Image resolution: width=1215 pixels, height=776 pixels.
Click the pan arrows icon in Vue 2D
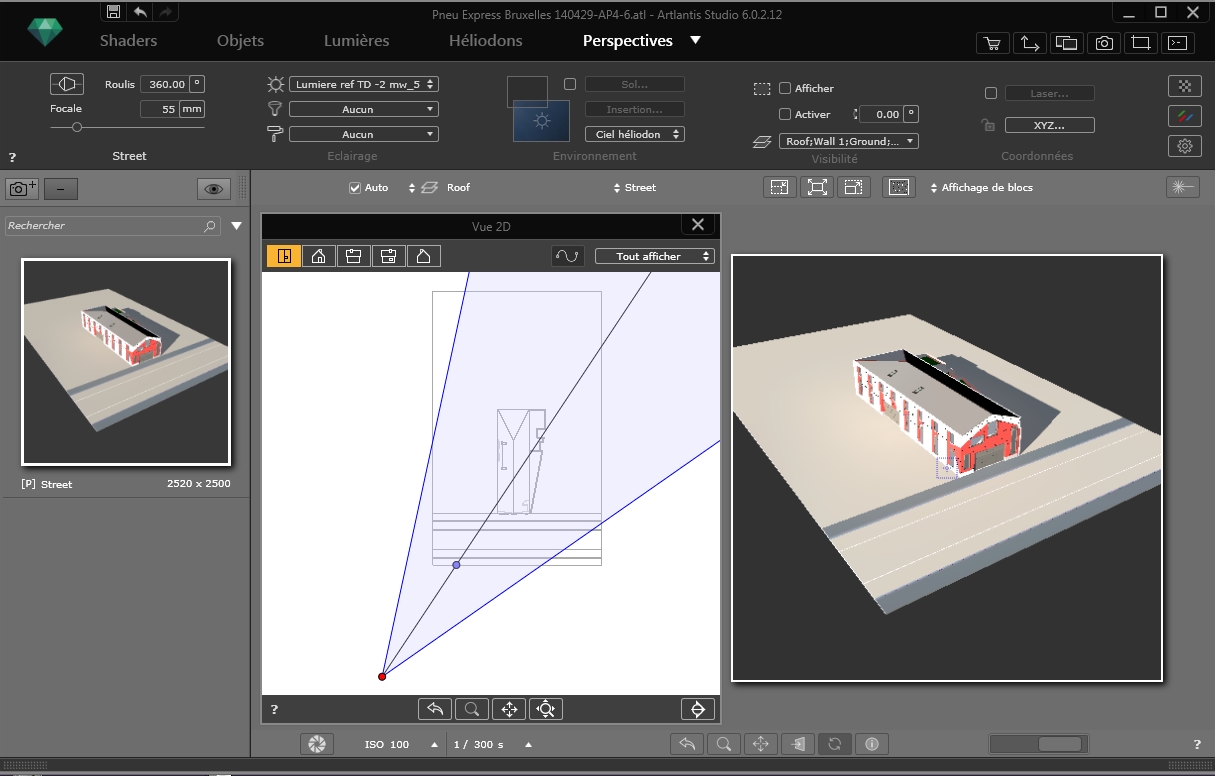[509, 709]
